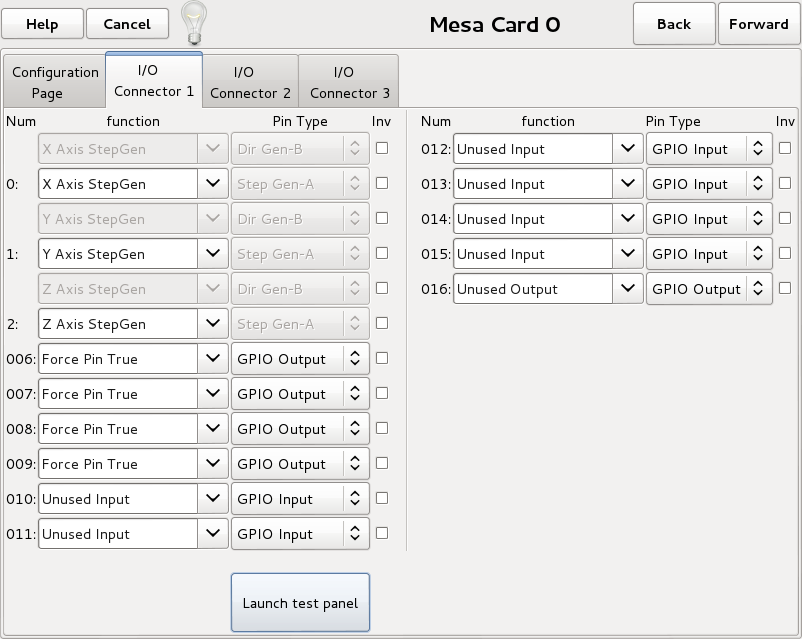Change Pin Type selector for pin 010

(x=300, y=499)
